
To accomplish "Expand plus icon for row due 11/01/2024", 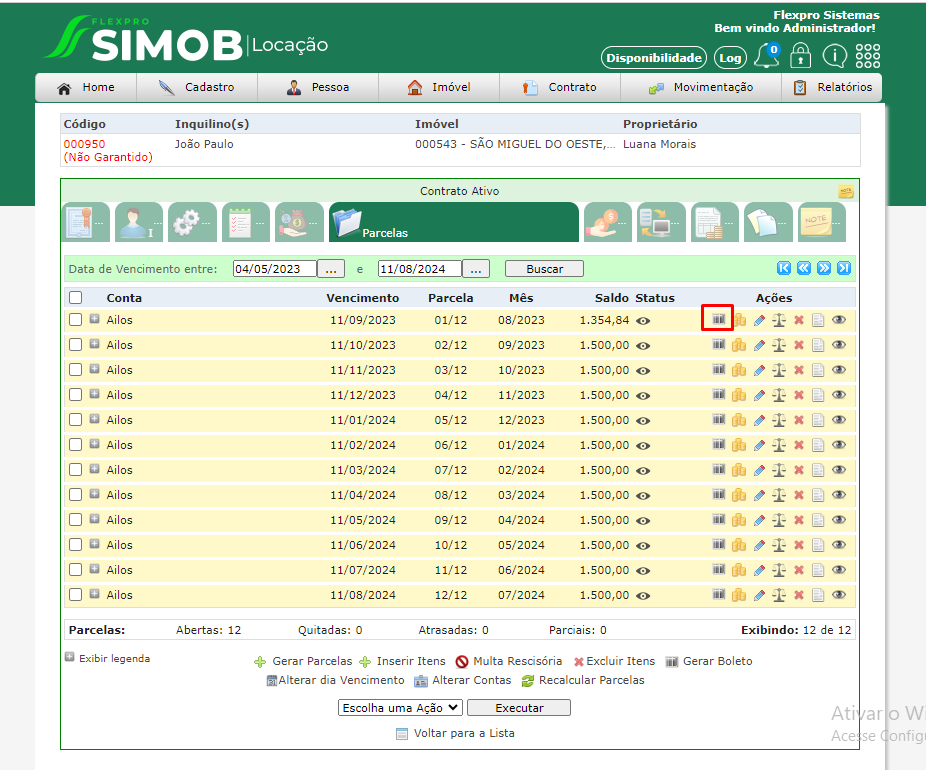I will click(94, 419).
